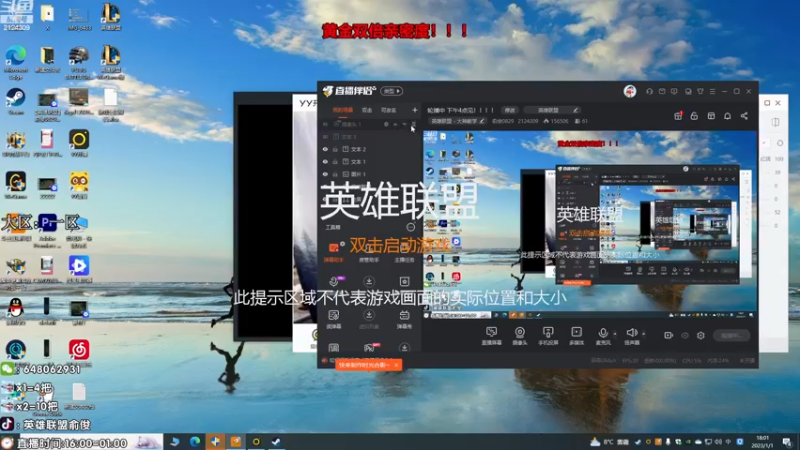Click the headset support icon in title bar
The height and width of the screenshot is (450, 800).
point(649,91)
